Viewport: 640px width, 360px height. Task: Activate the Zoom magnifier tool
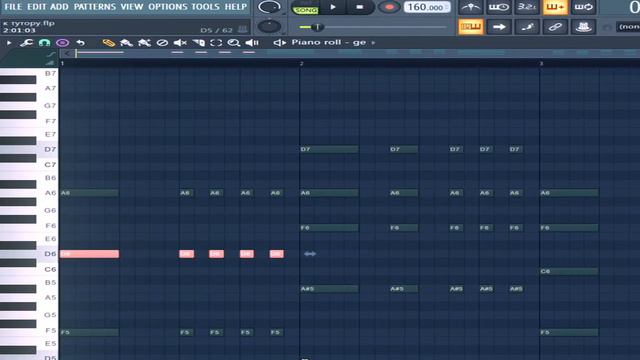(x=234, y=43)
